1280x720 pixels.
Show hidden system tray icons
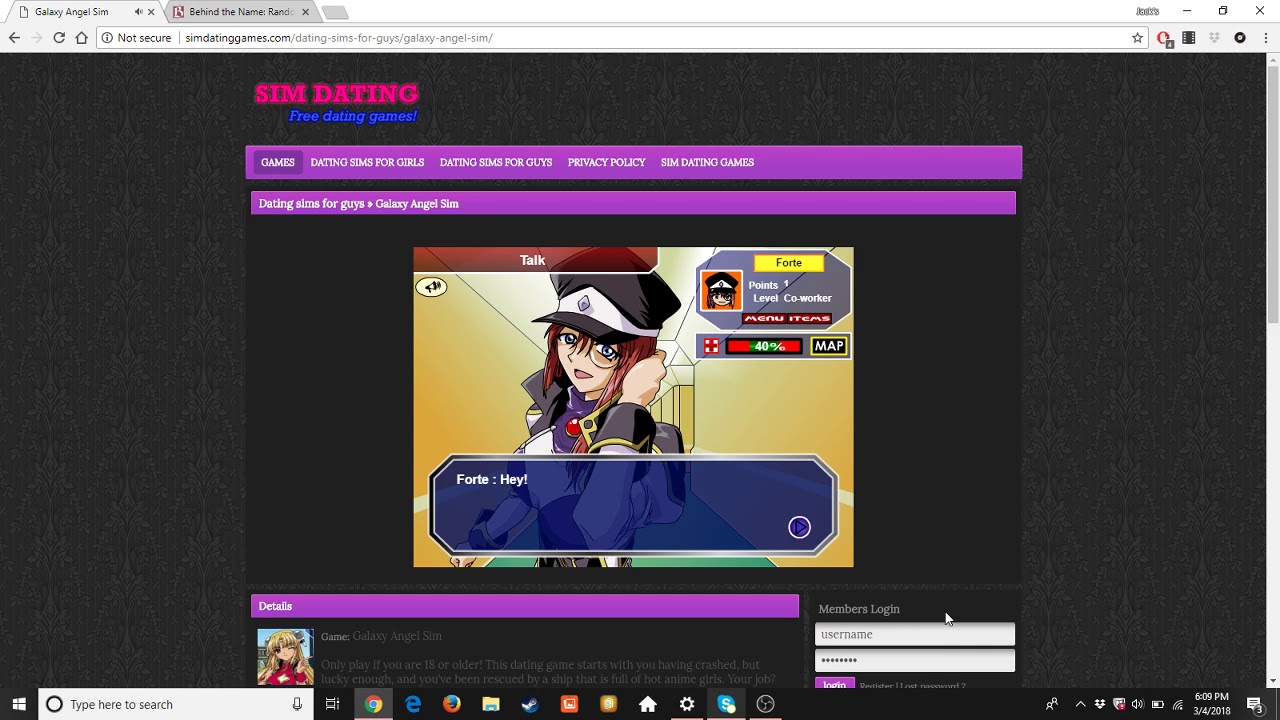click(1080, 704)
